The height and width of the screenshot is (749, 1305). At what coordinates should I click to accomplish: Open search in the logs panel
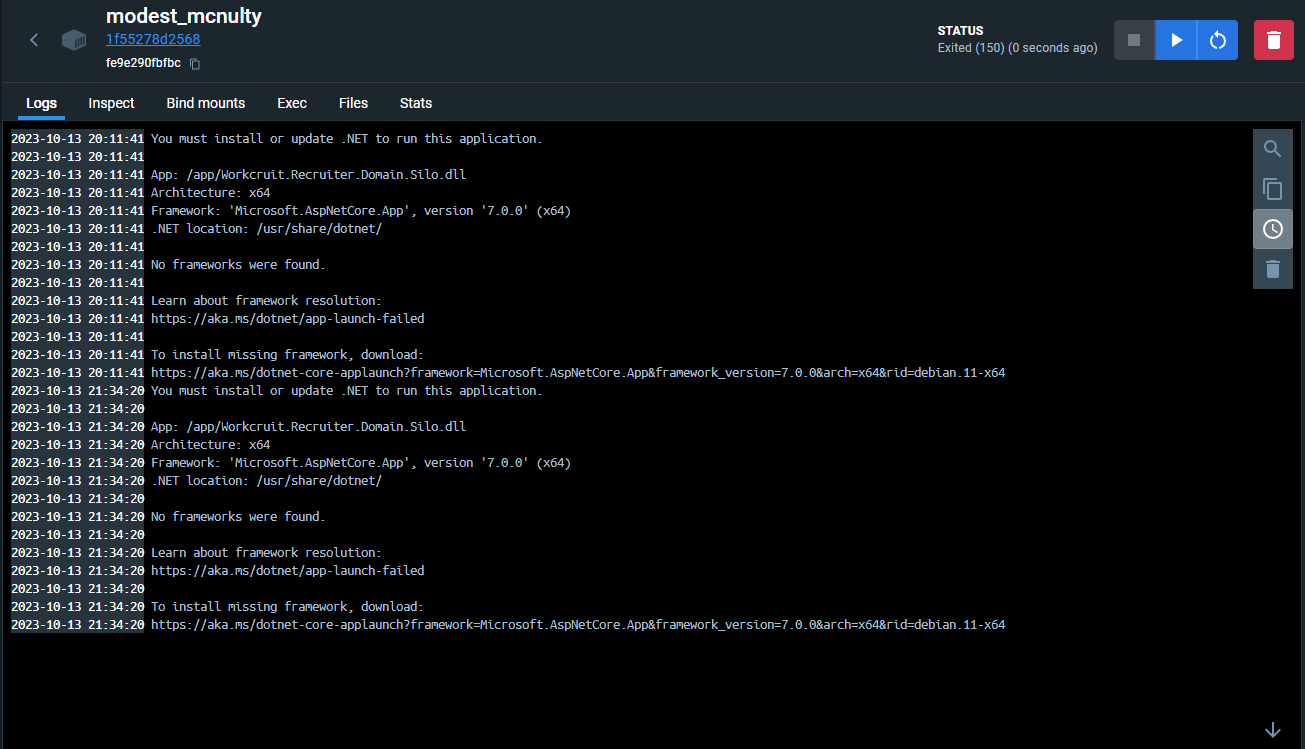[1272, 149]
